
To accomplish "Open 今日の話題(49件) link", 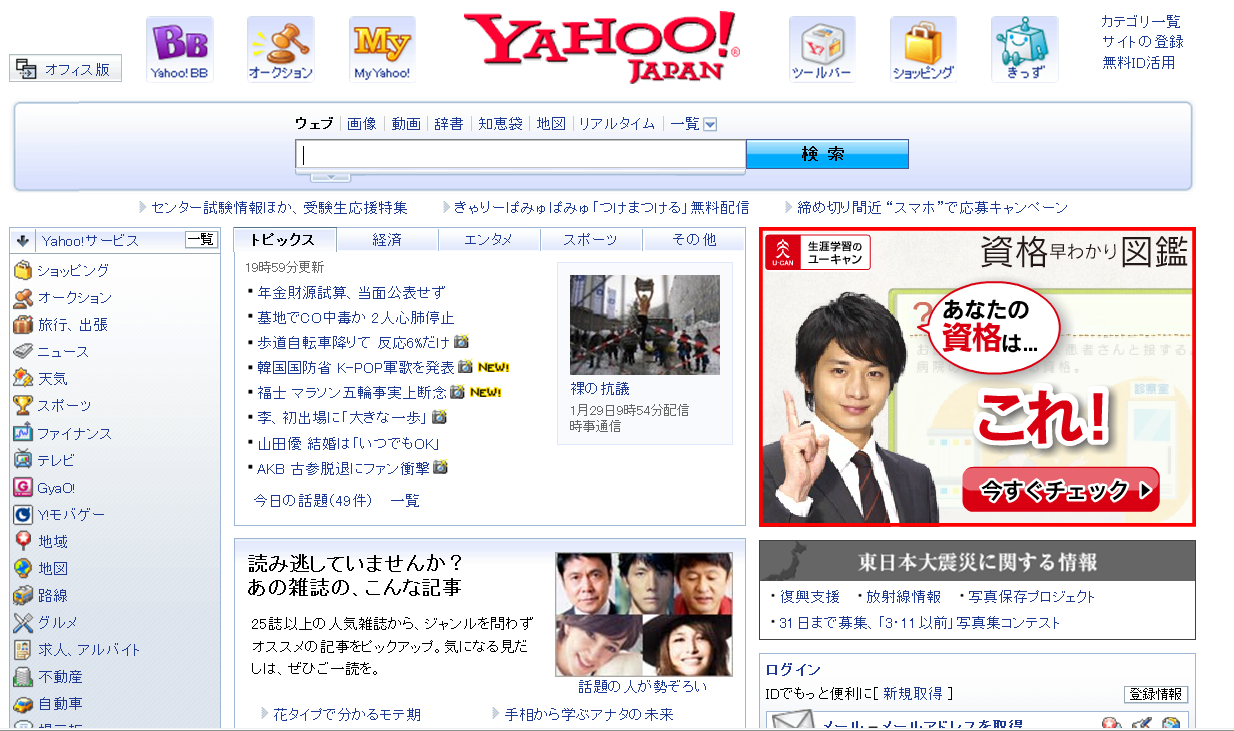I will click(x=312, y=500).
